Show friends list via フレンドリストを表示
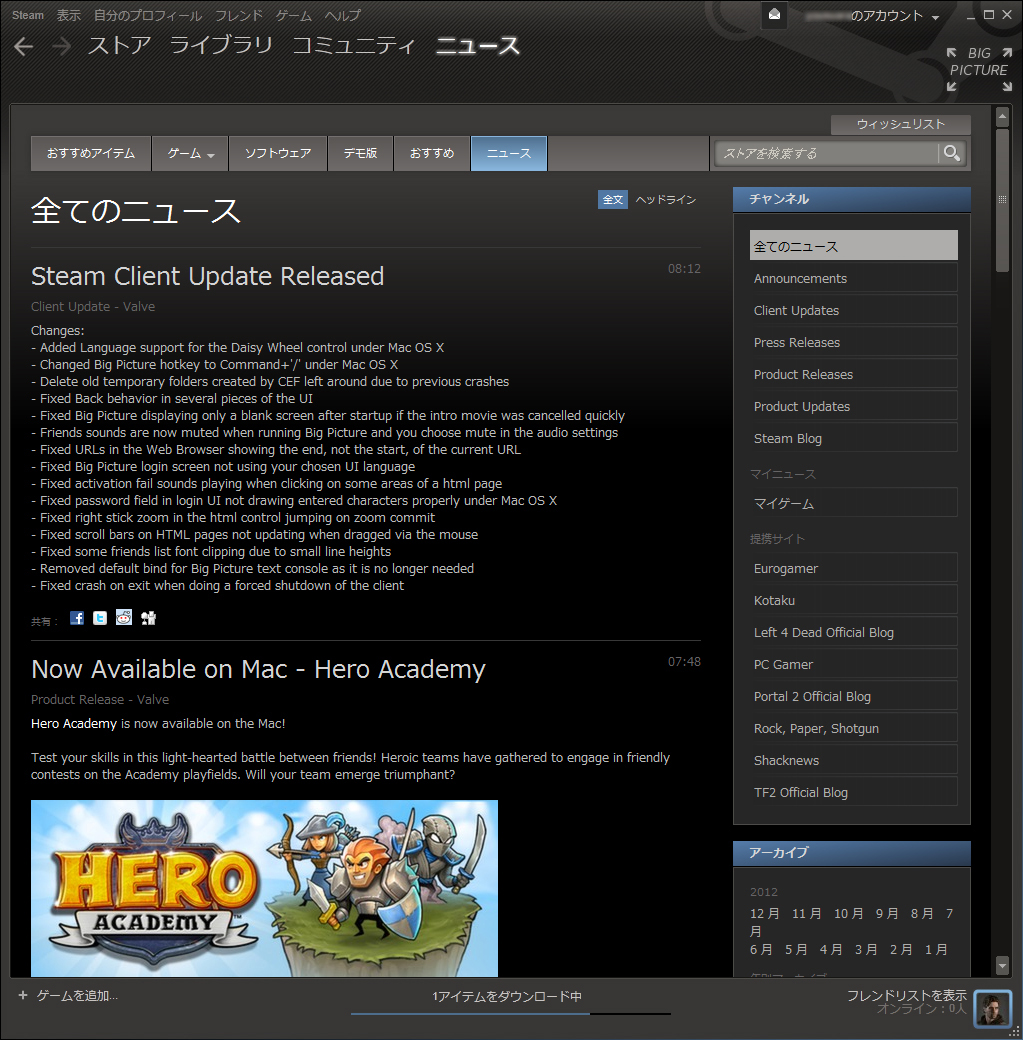Screen dimensions: 1023x1040 (x=906, y=995)
